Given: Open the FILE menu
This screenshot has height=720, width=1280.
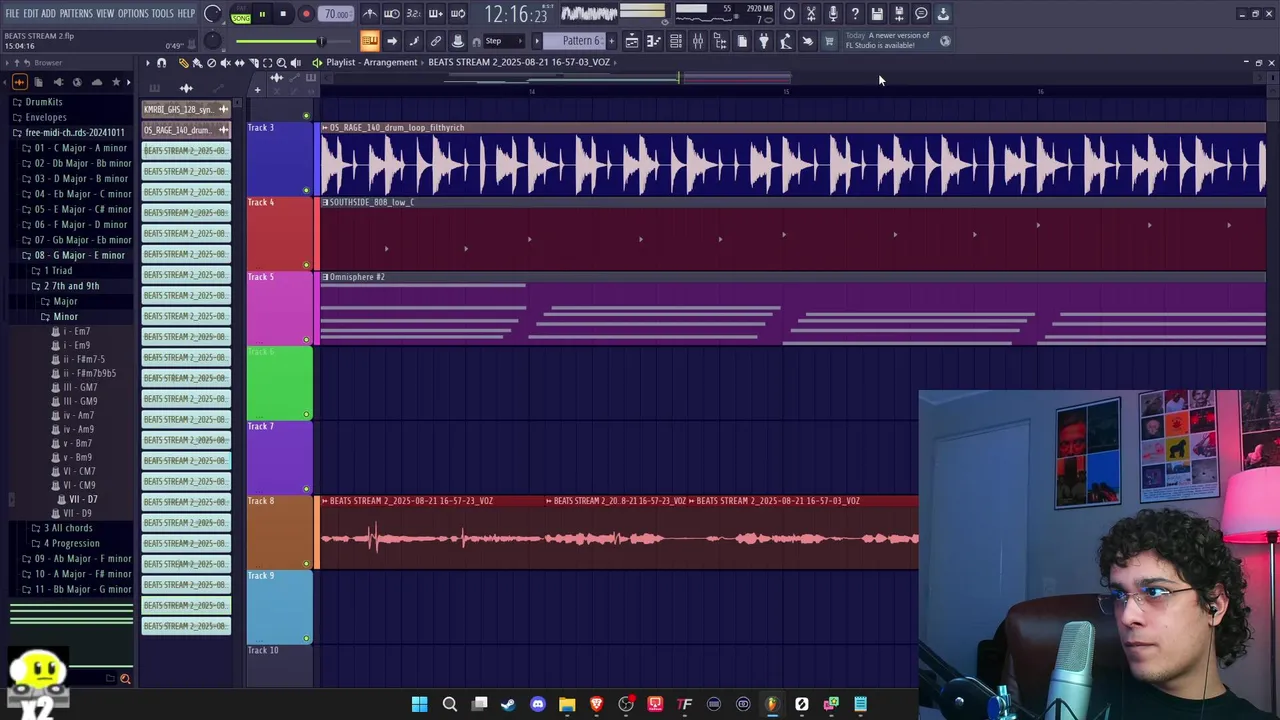Looking at the screenshot, I should (12, 13).
